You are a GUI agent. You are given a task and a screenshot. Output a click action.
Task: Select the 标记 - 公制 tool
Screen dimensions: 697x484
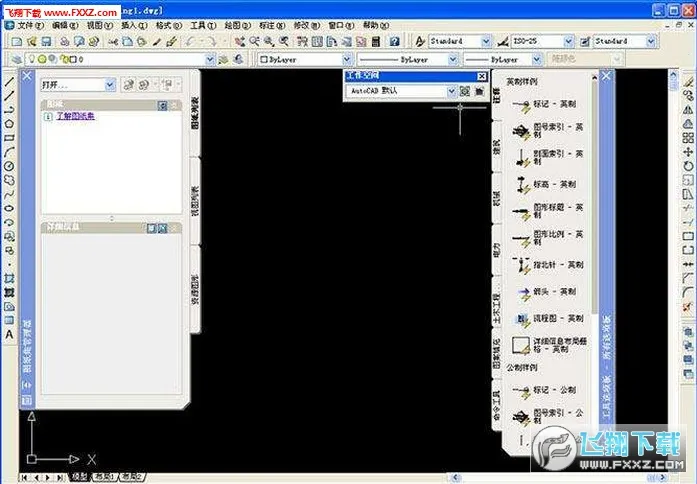click(x=545, y=391)
